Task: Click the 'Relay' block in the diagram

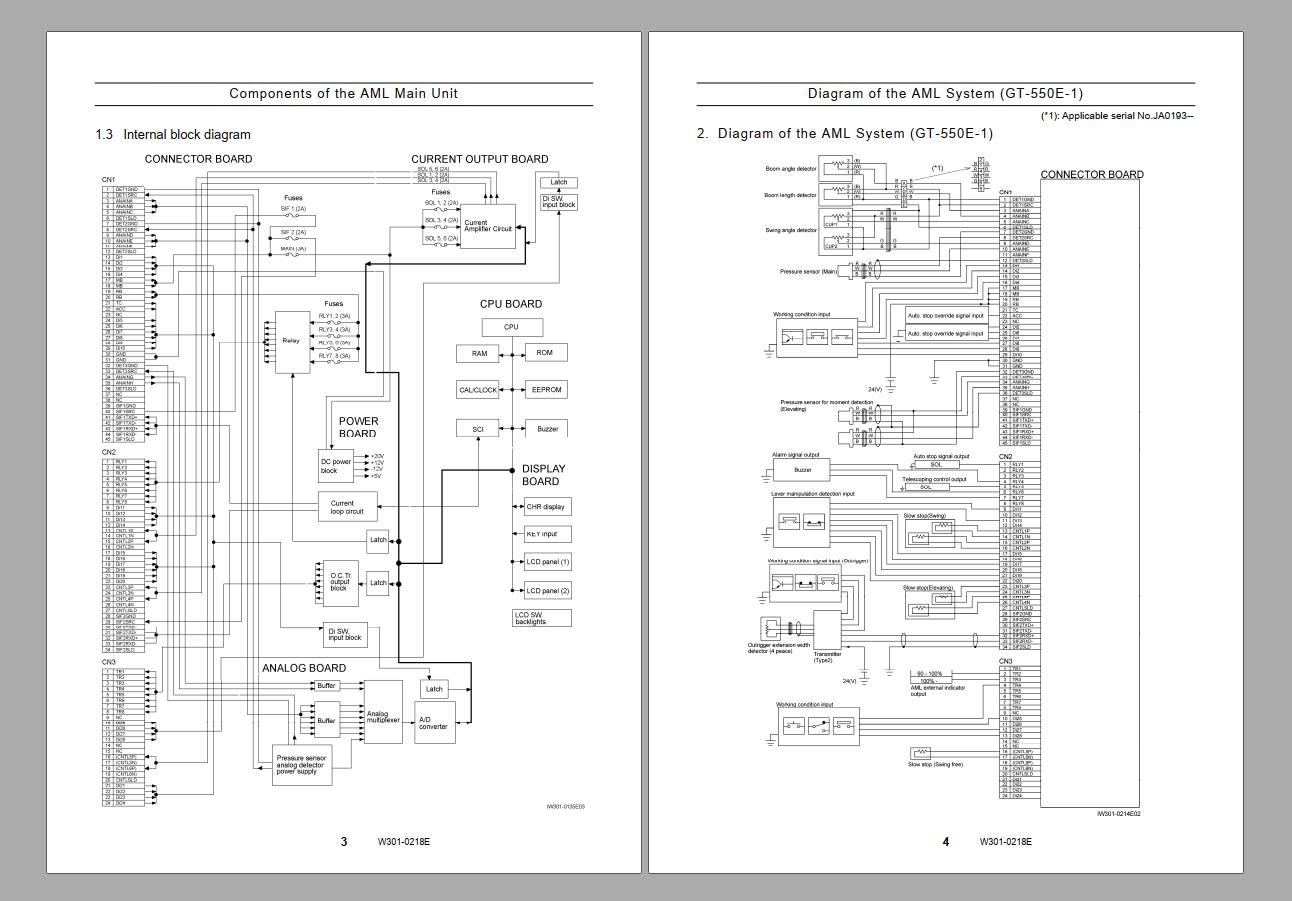Action: [x=291, y=341]
